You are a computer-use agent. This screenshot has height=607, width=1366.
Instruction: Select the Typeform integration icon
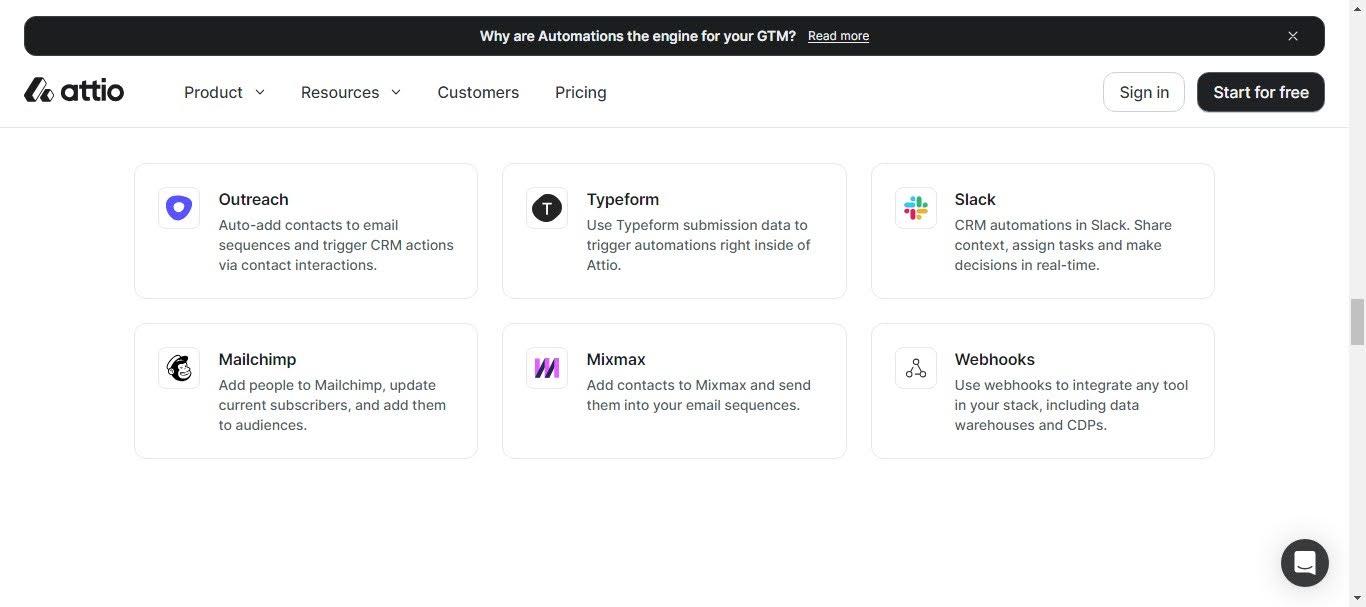pyautogui.click(x=546, y=207)
